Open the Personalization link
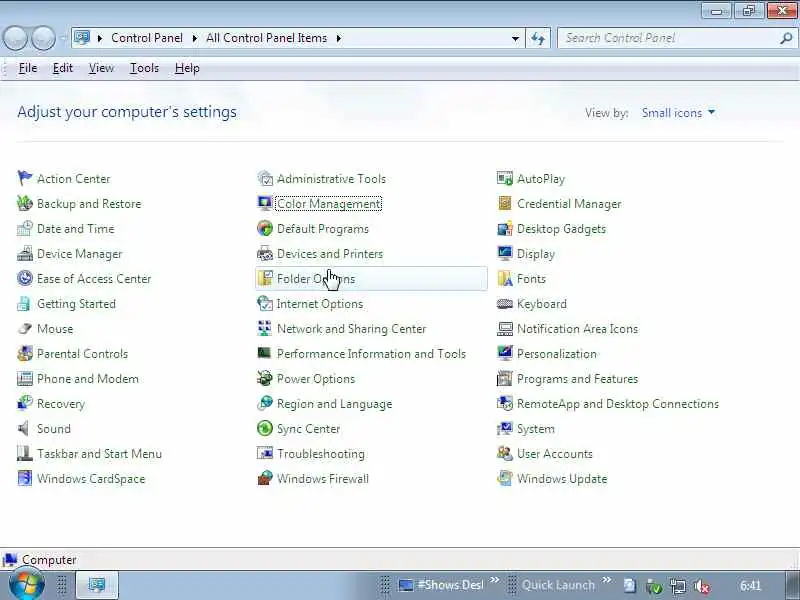Image resolution: width=800 pixels, height=600 pixels. (x=557, y=354)
